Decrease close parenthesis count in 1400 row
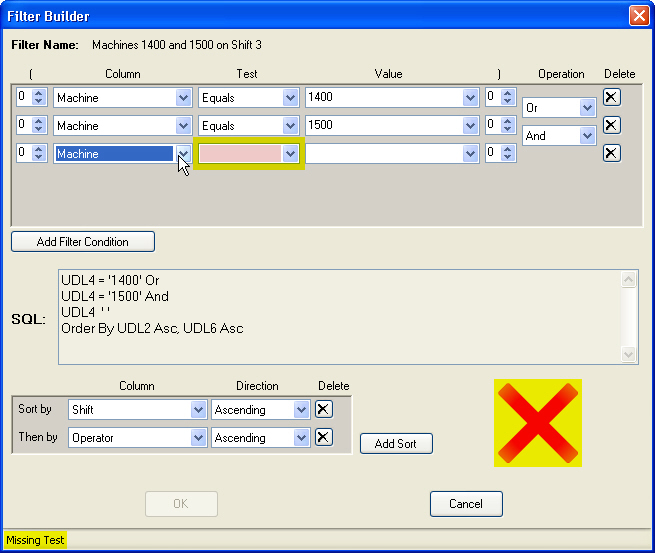This screenshot has height=553, width=655. coord(508,101)
